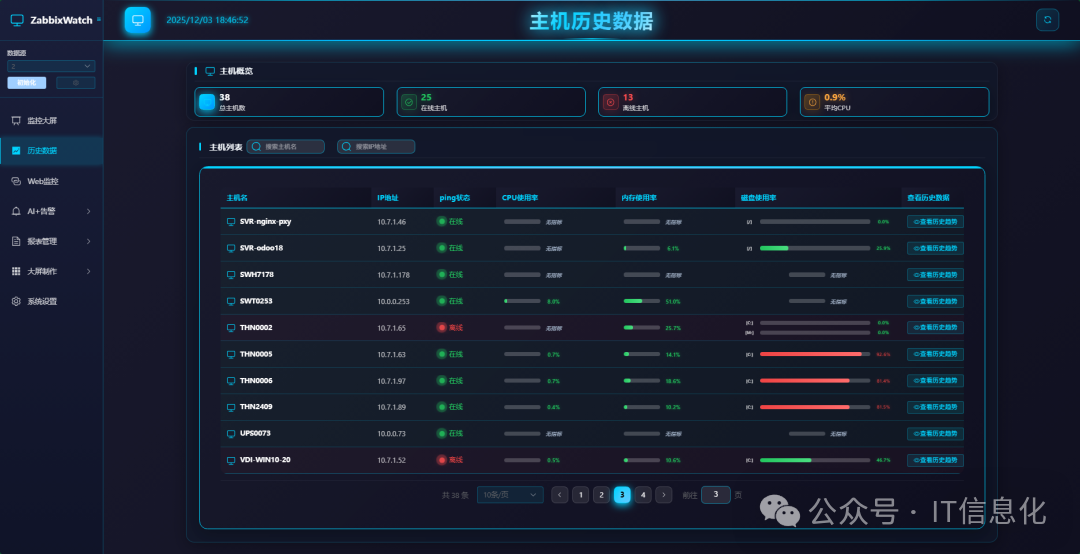Click the 系统设置 gear icon

pos(16,301)
